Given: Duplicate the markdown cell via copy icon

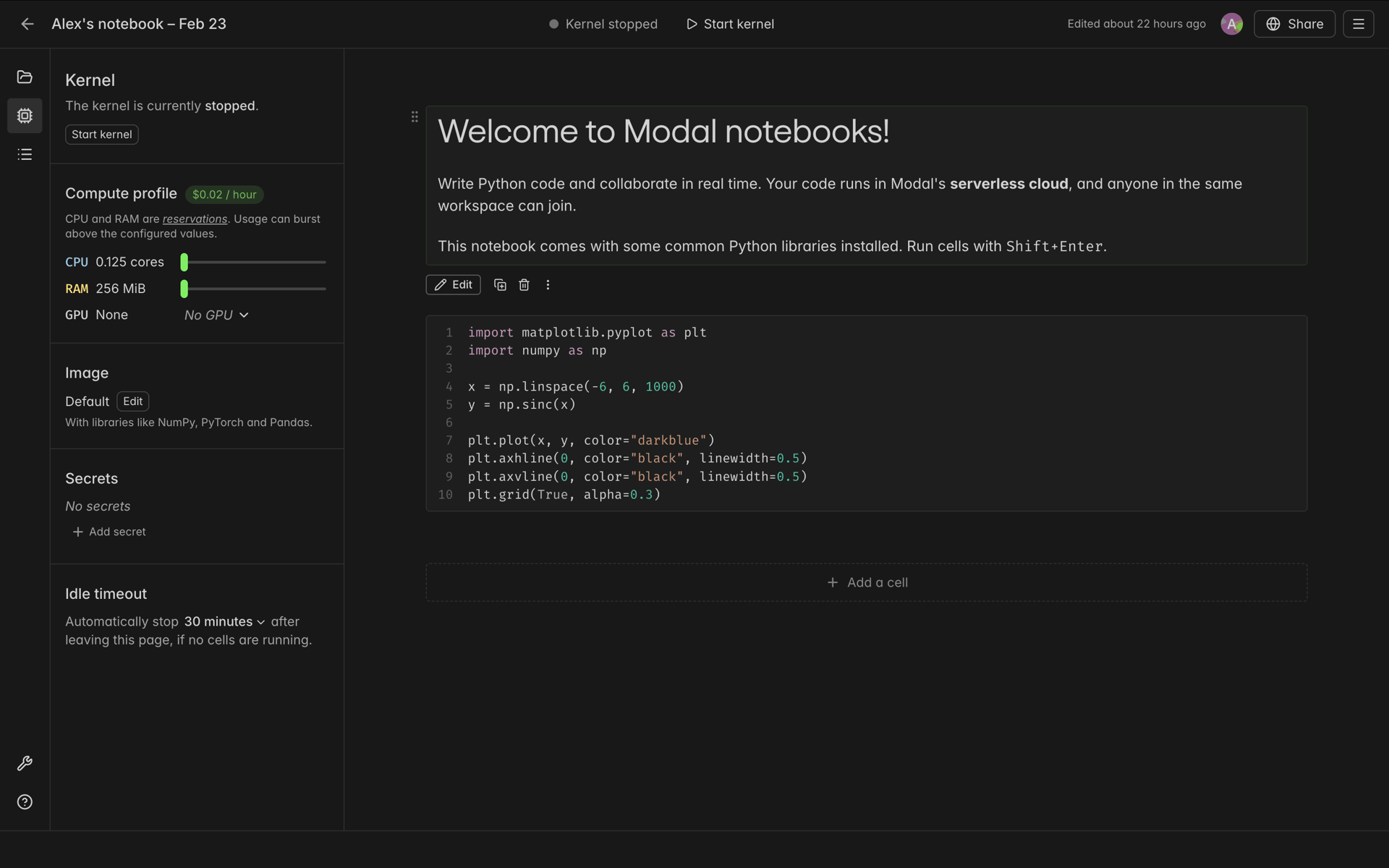Looking at the screenshot, I should (500, 285).
